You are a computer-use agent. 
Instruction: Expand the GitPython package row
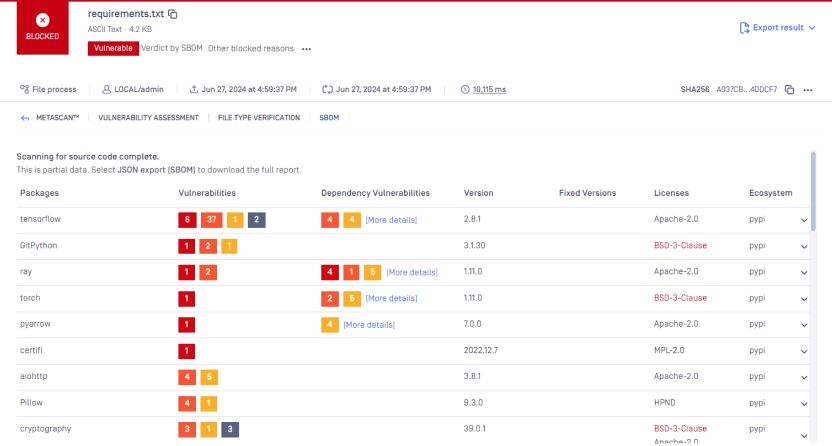point(804,247)
